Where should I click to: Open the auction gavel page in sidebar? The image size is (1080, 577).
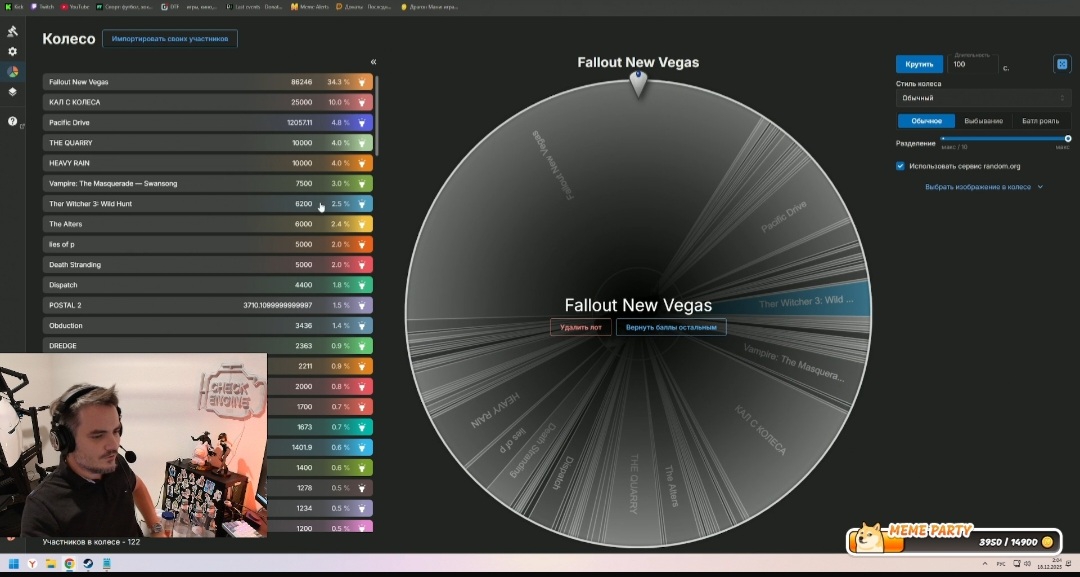12,32
